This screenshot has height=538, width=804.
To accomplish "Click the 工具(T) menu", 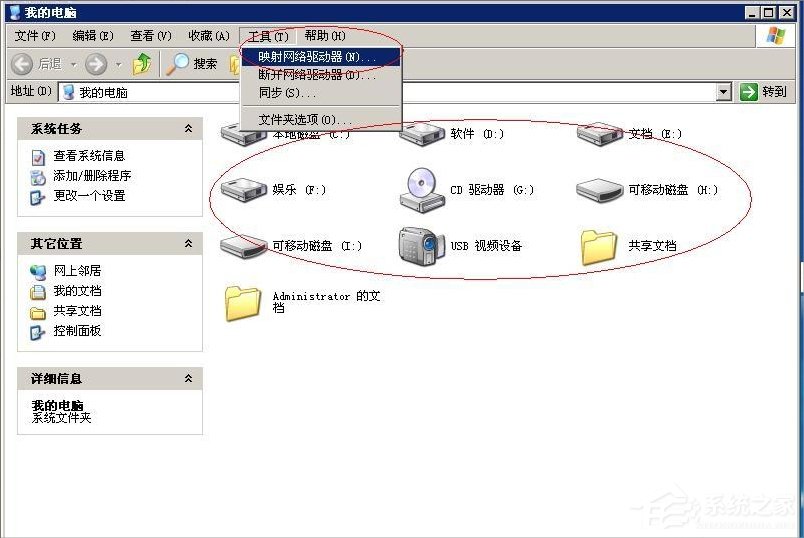I will tap(268, 36).
